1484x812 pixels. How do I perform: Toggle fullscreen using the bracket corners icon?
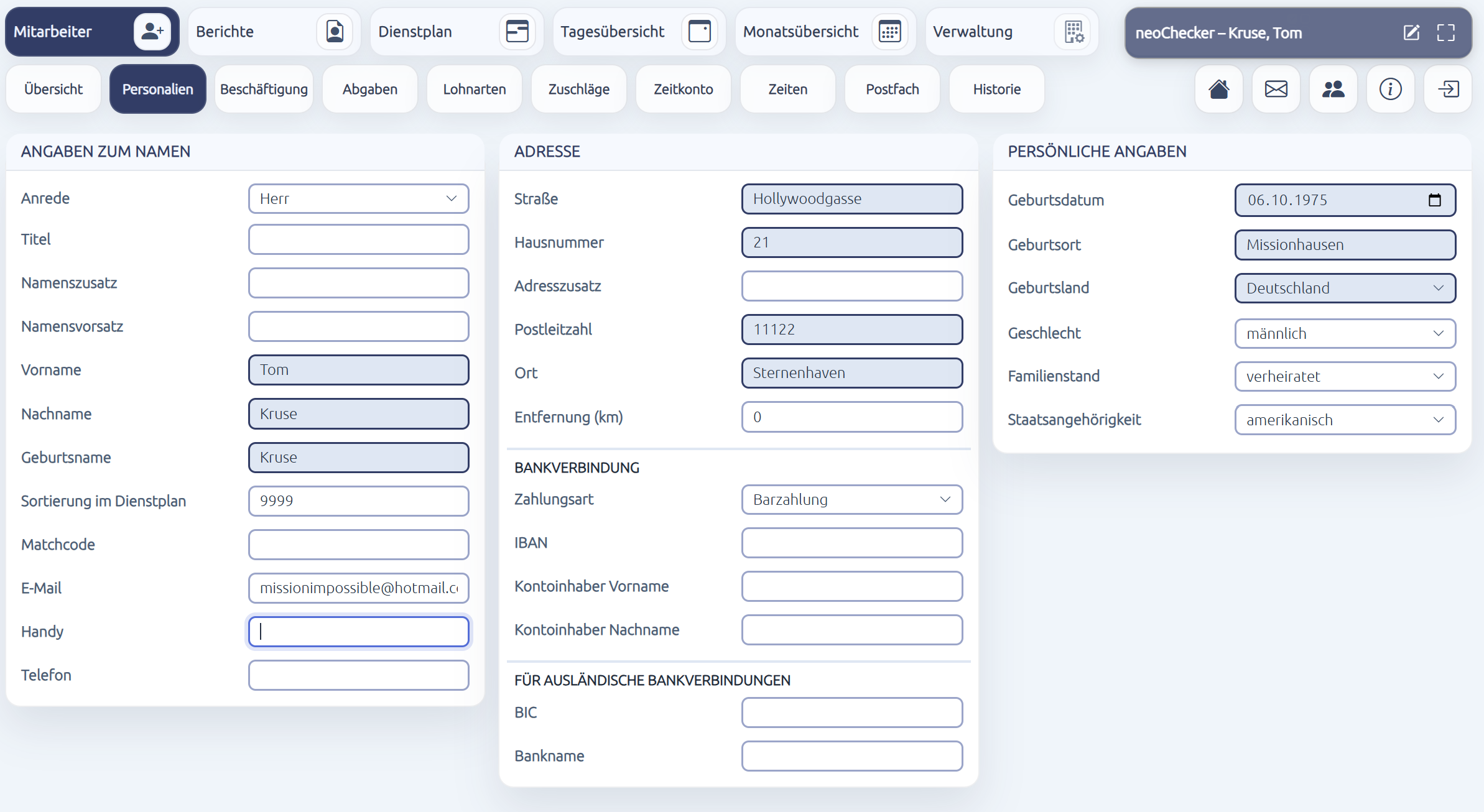tap(1446, 32)
